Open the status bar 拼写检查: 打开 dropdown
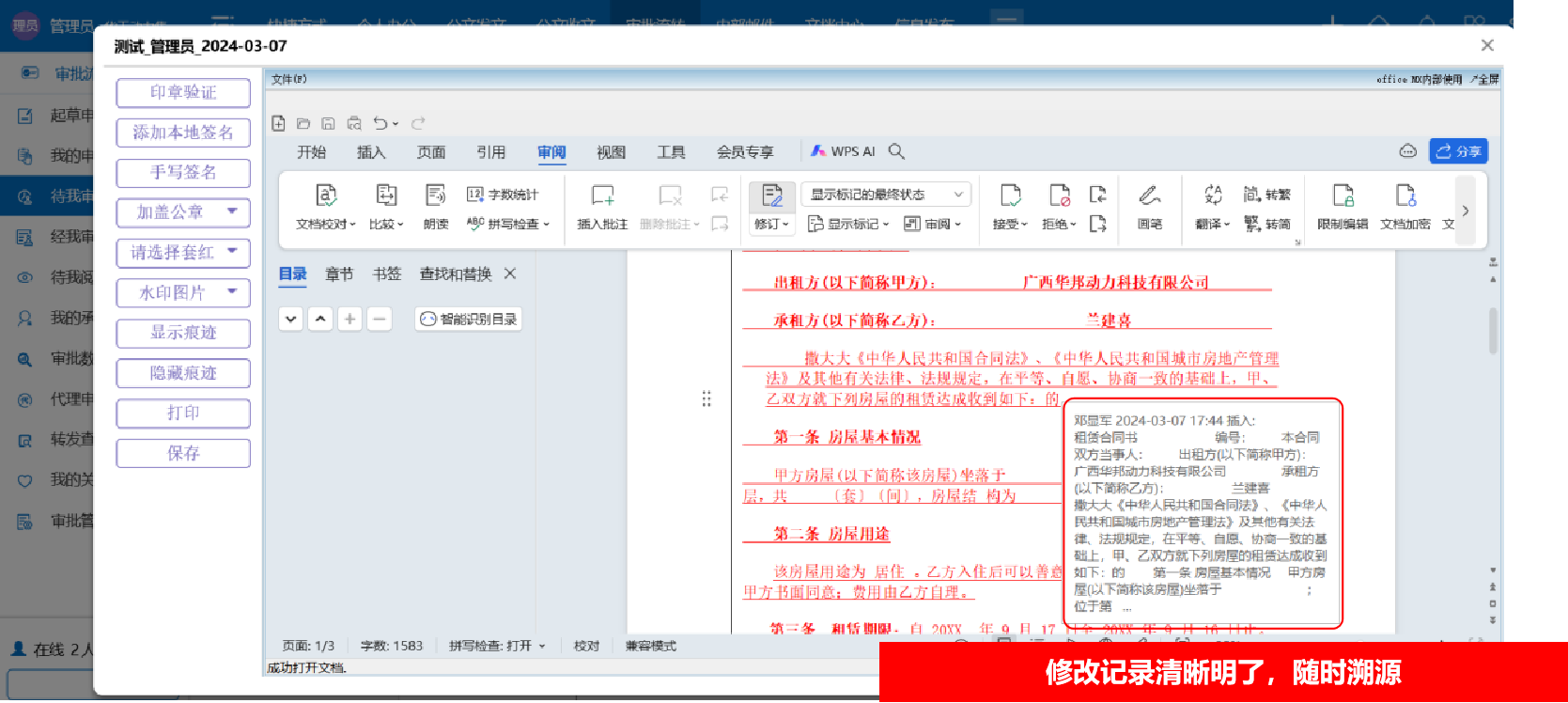The height and width of the screenshot is (703, 1568). coord(497,646)
